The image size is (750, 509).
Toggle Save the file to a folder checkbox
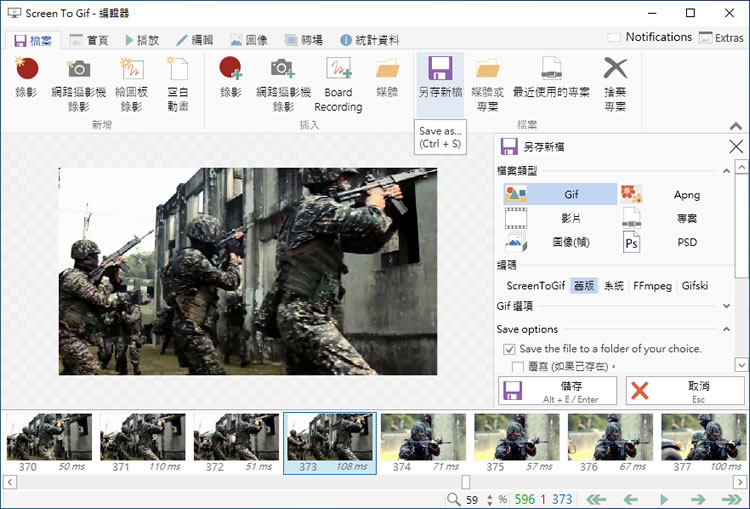pyautogui.click(x=509, y=349)
